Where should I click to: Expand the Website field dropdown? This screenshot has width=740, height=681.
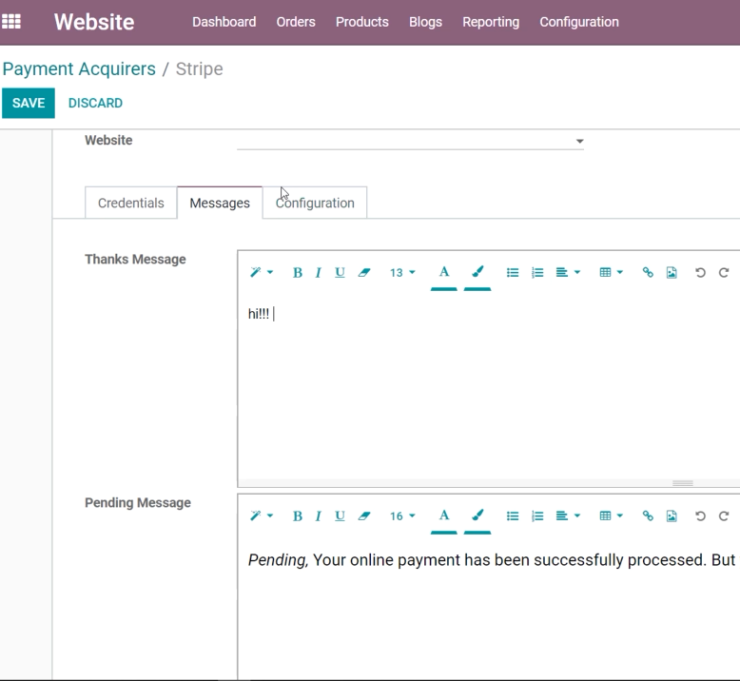coord(580,141)
